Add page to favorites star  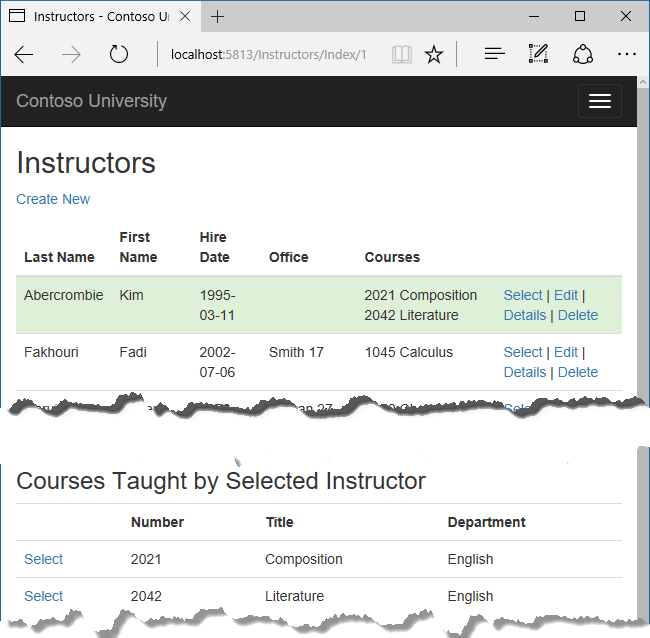click(x=433, y=55)
